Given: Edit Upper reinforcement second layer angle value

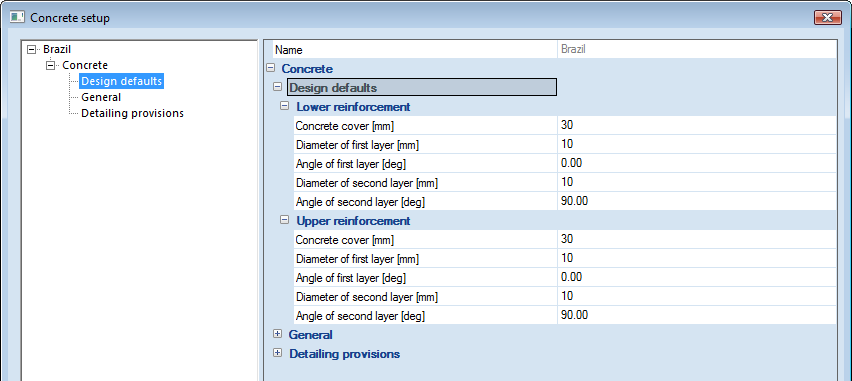Looking at the screenshot, I should click(x=697, y=315).
